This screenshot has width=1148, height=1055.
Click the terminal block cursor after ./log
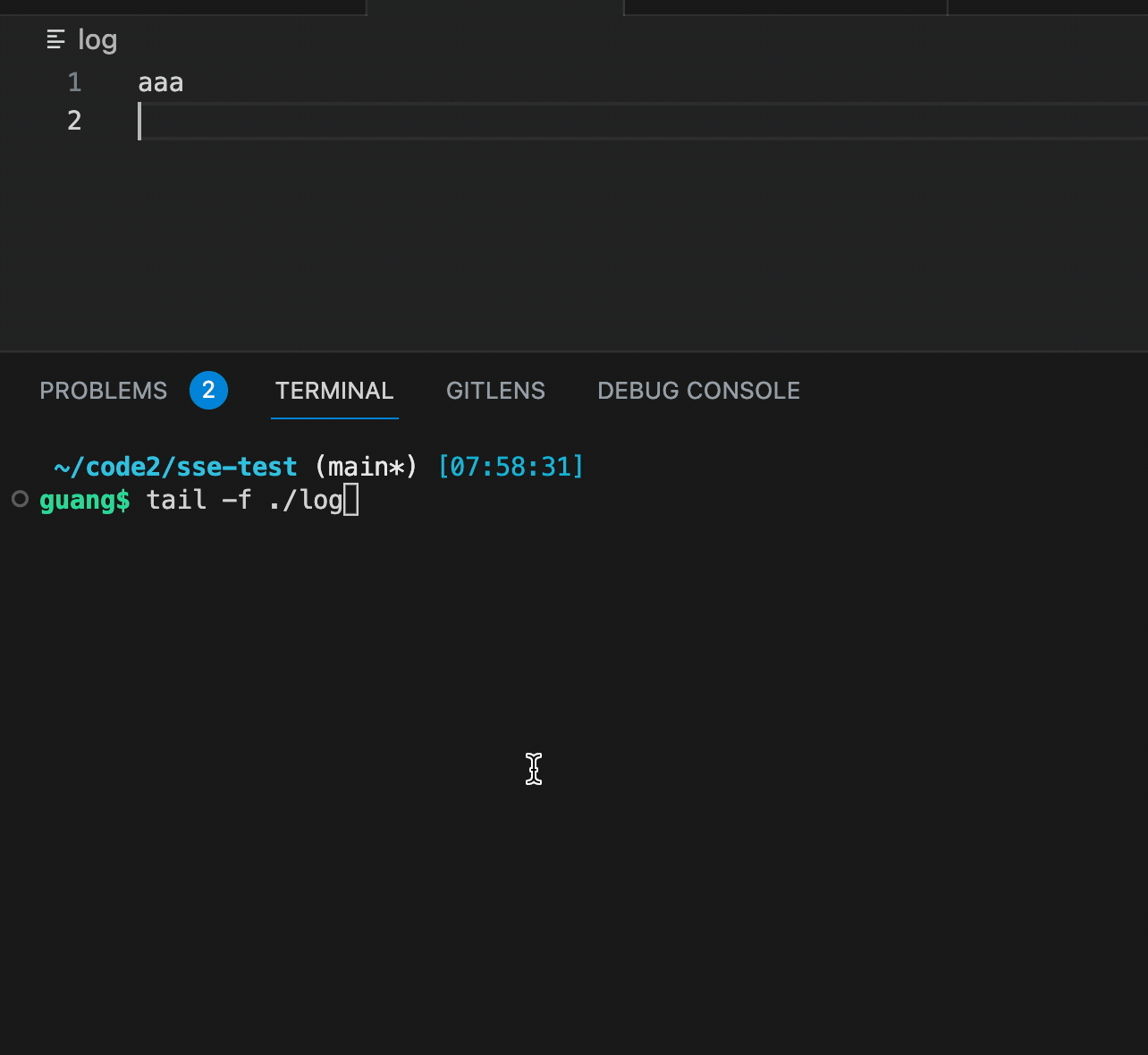tap(351, 500)
